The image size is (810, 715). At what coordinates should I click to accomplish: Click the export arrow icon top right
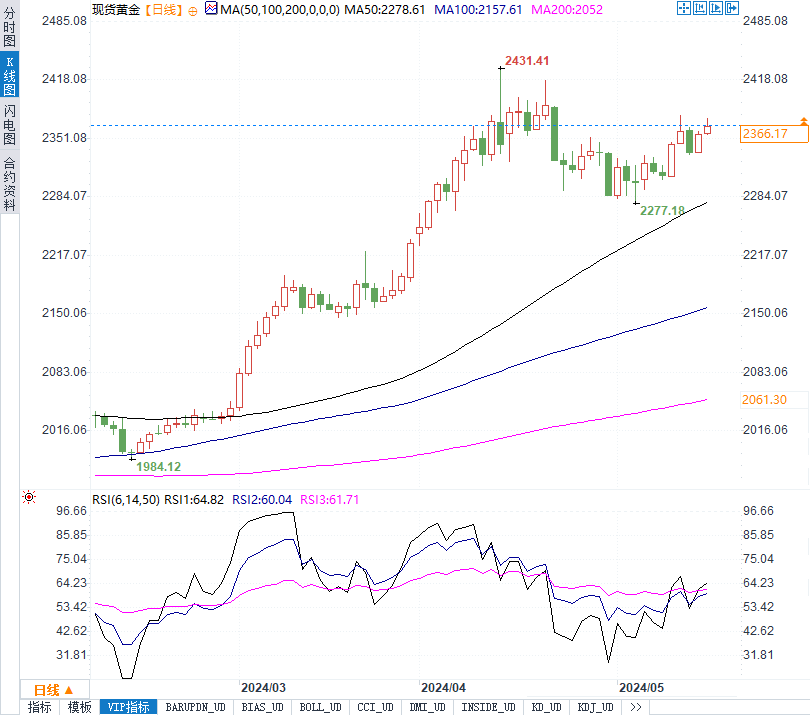click(731, 8)
